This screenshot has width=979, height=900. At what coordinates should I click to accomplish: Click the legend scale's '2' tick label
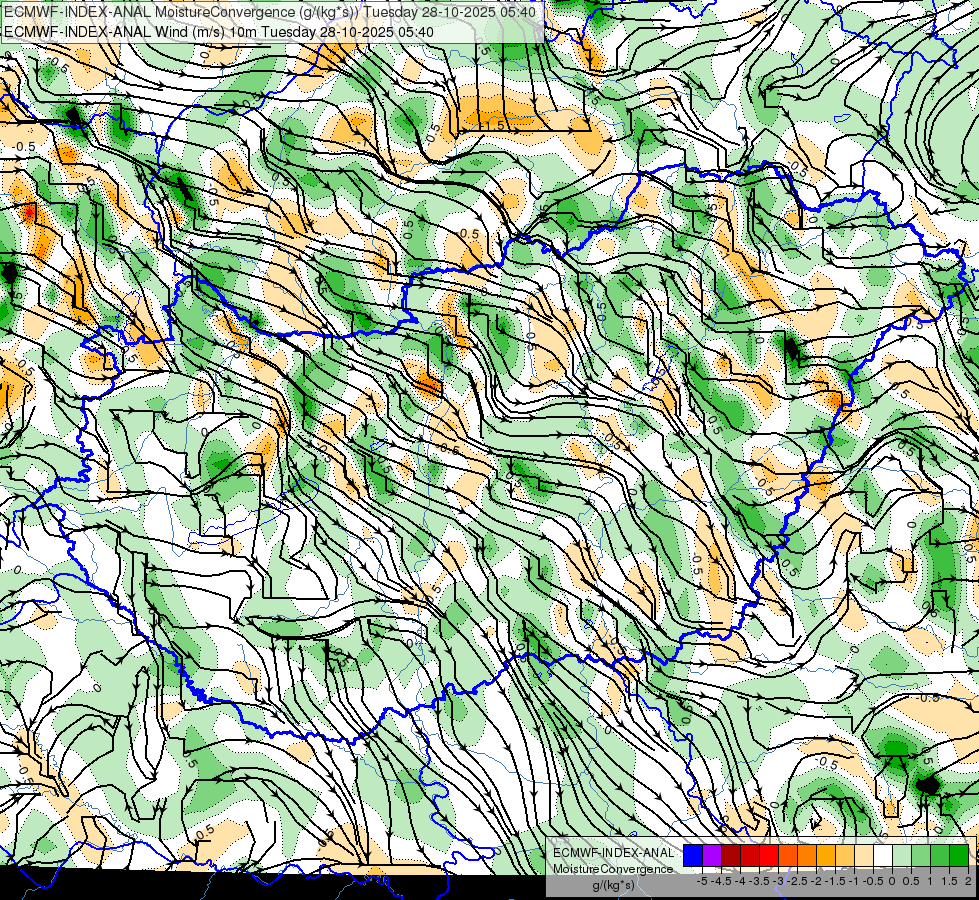click(968, 881)
